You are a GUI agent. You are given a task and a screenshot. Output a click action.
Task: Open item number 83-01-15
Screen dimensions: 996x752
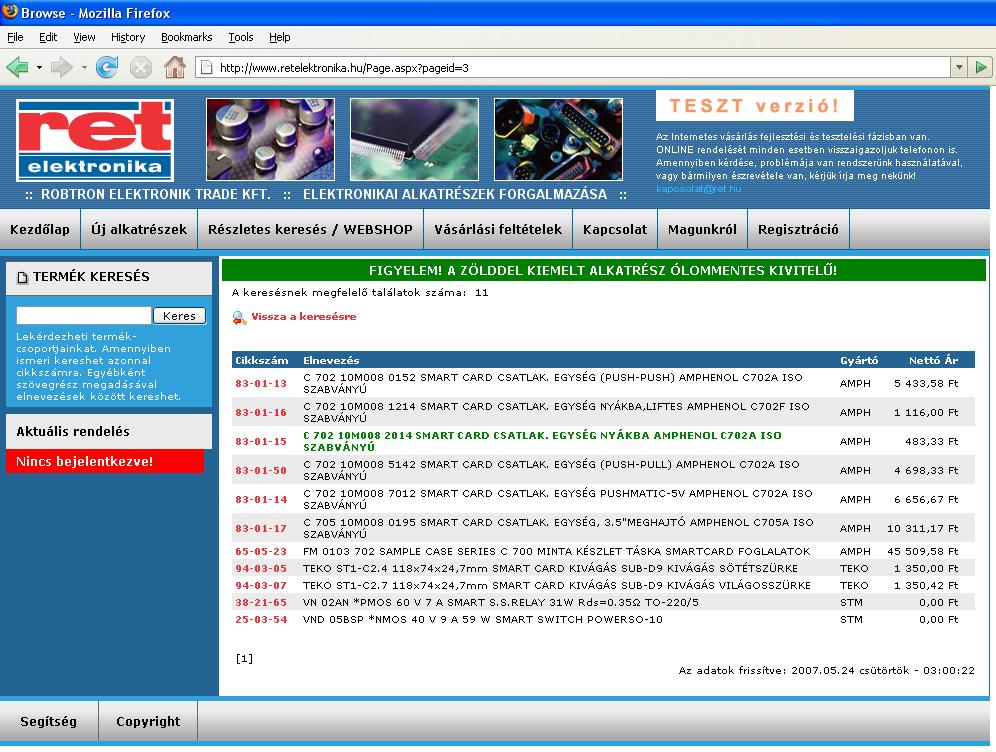[261, 441]
